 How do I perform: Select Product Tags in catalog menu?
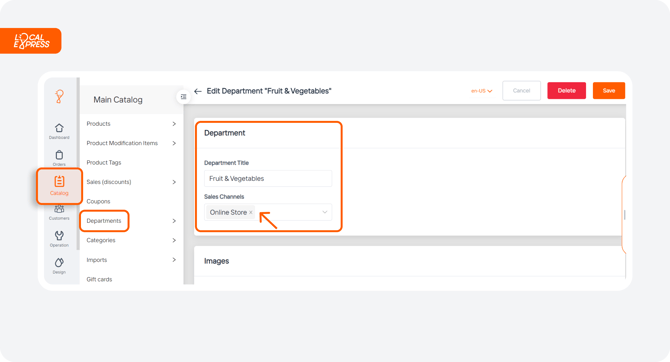coord(104,162)
